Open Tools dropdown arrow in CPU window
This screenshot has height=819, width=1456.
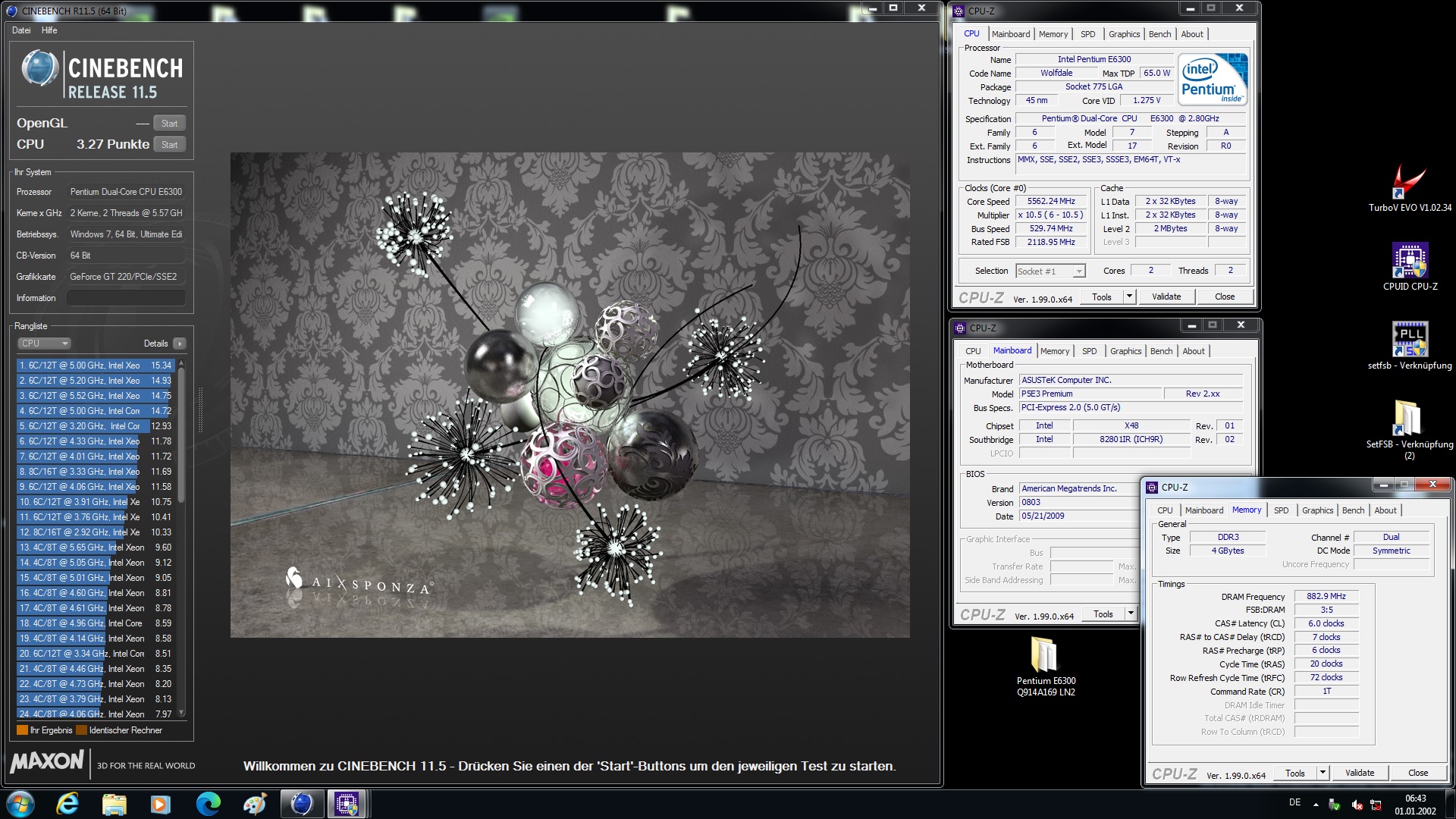1129,297
